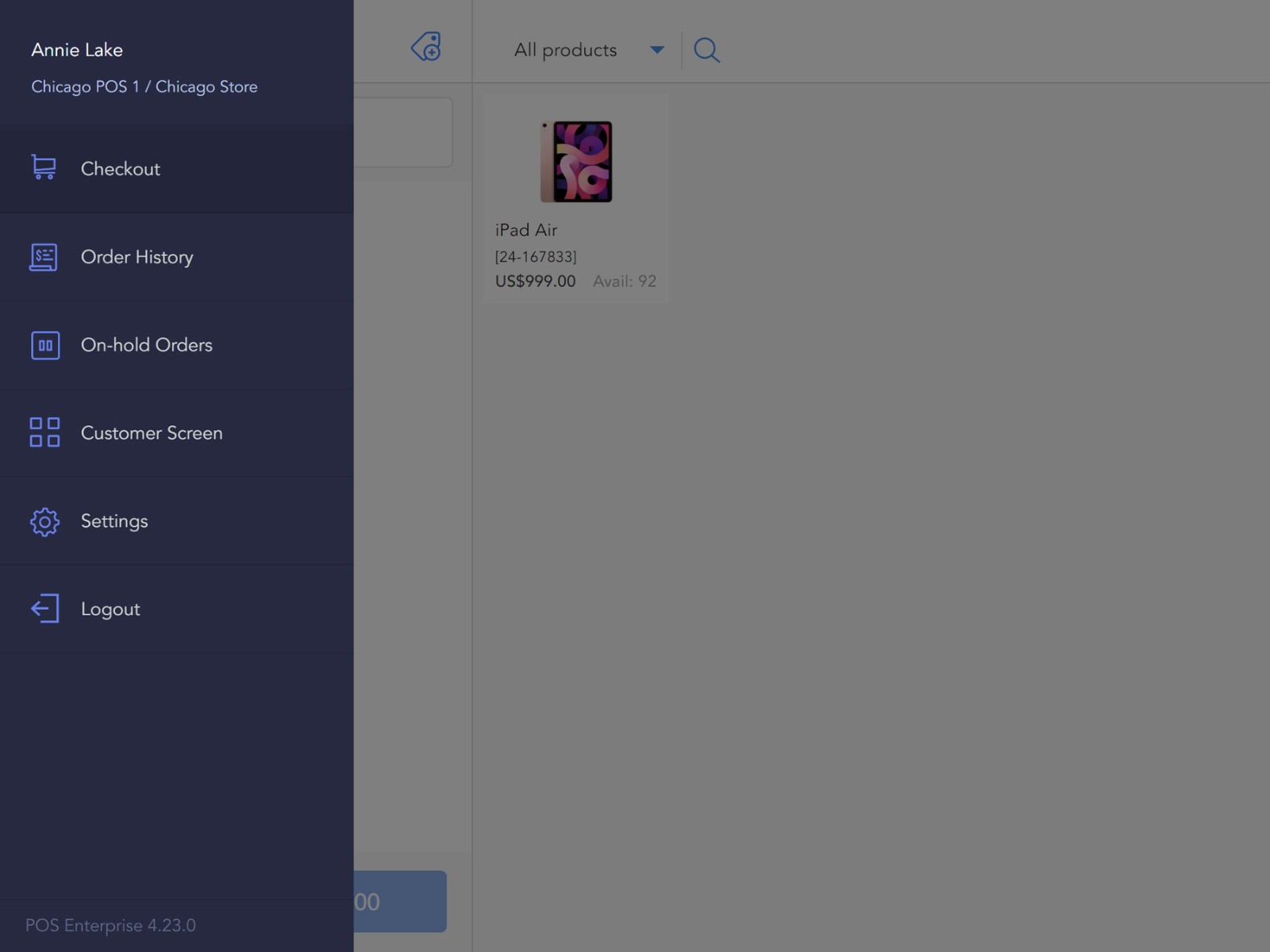Click the tag-plus icon in top bar
The width and height of the screenshot is (1270, 952).
pyautogui.click(x=426, y=48)
